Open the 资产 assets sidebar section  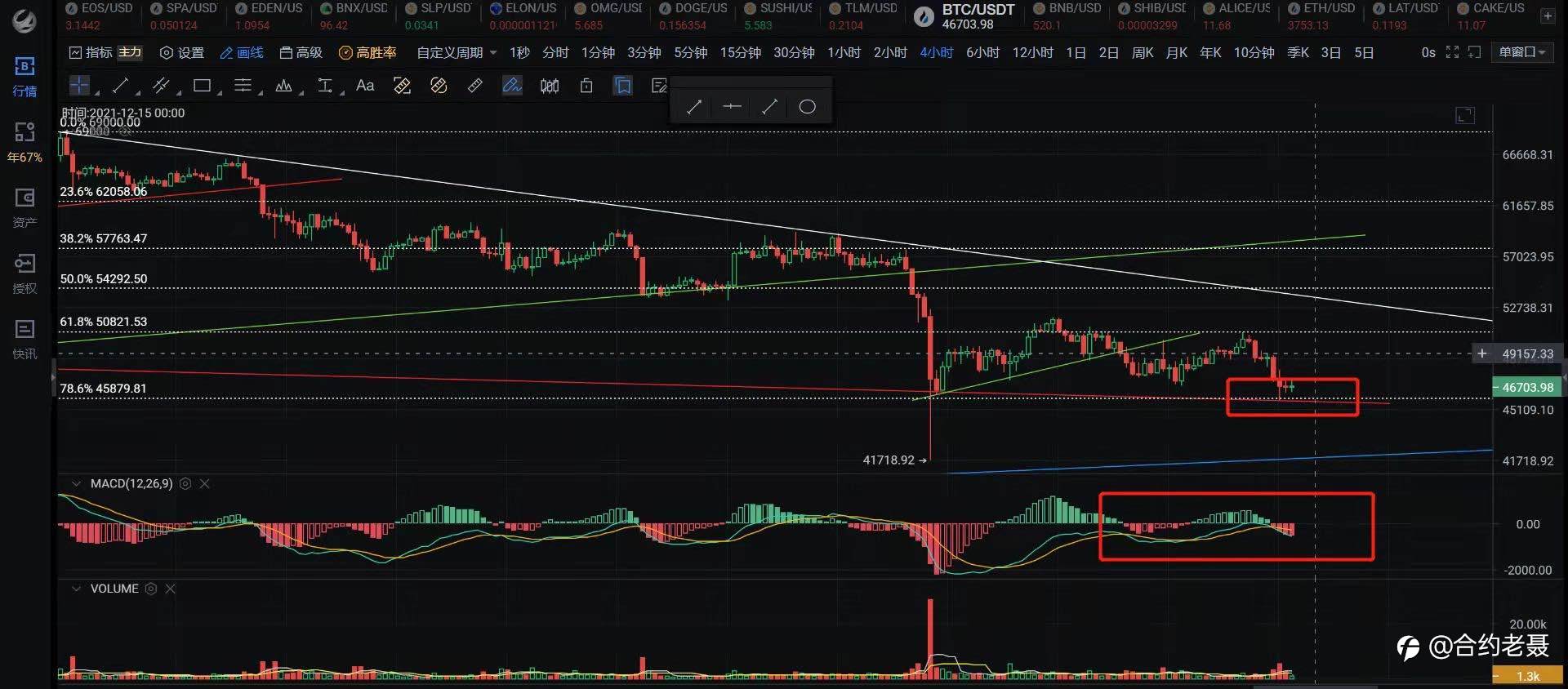click(x=24, y=208)
